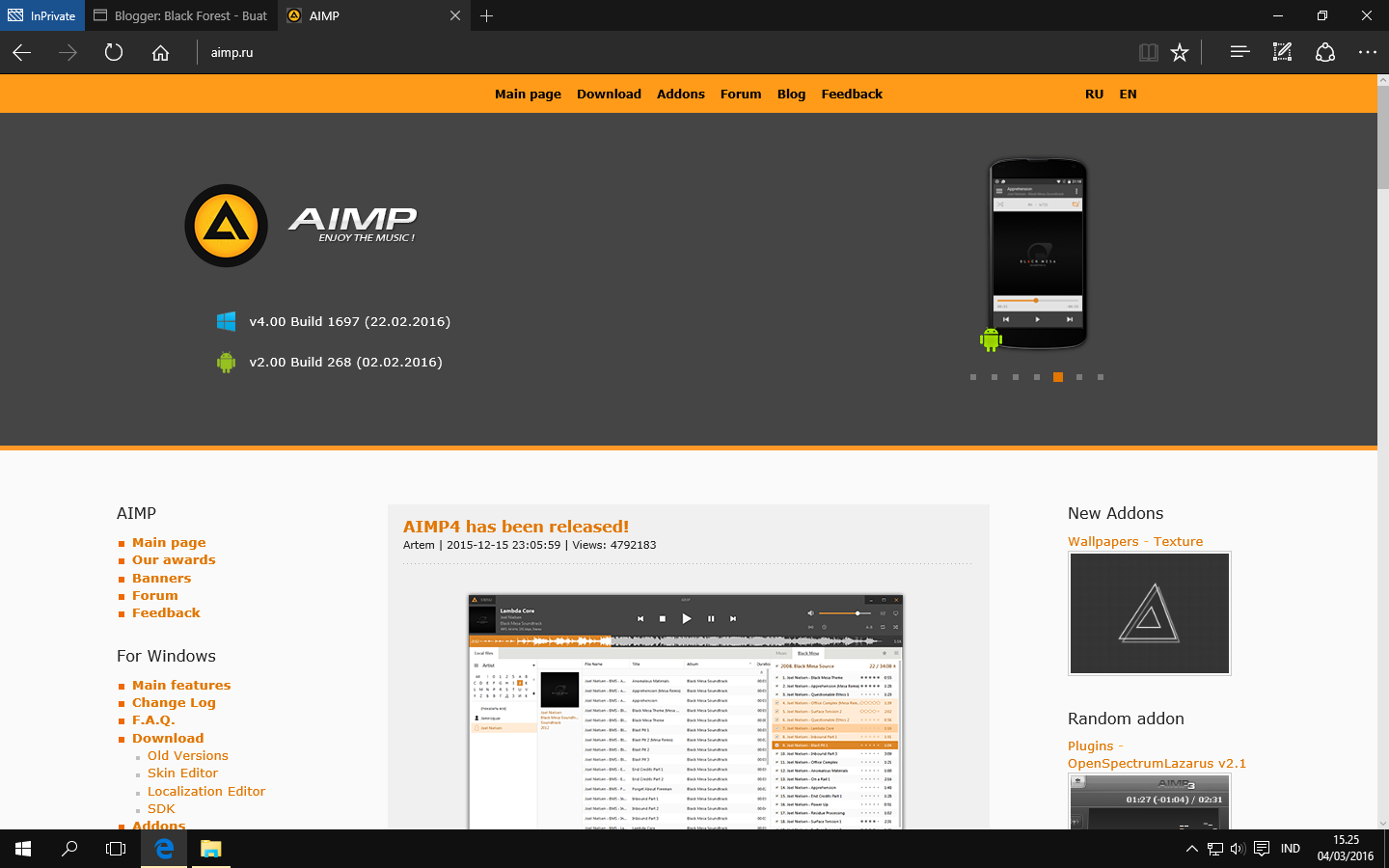The image size is (1389, 868).
Task: Open Wallpapers addon category link
Action: point(1103,541)
